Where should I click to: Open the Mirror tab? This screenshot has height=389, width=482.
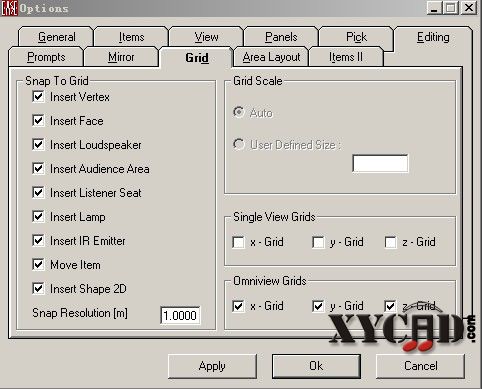click(121, 57)
